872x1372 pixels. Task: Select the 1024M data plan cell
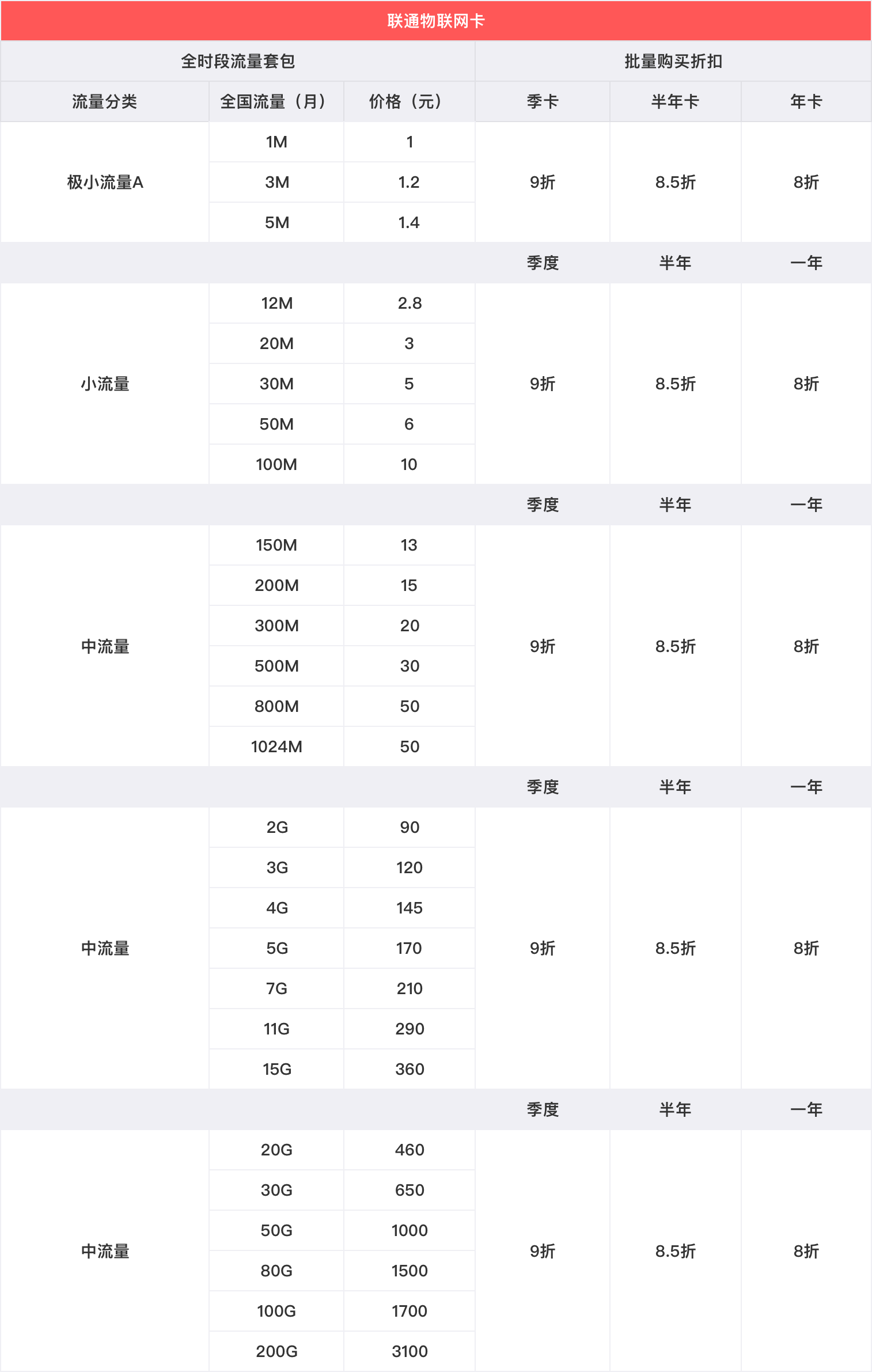coord(276,746)
